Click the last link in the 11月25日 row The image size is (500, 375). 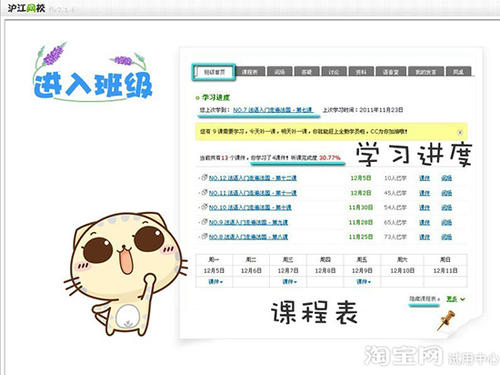coord(446,237)
